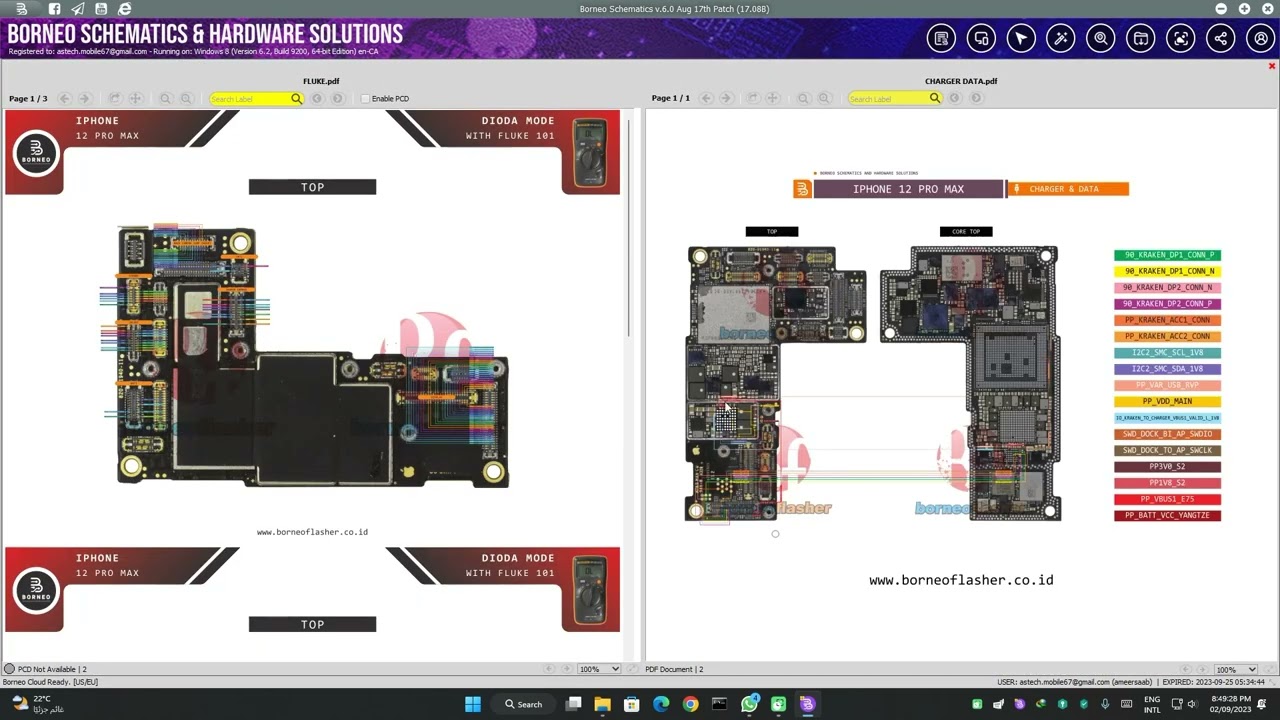
Task: Click pan/move tool in CHARGER DATA.pdf pane
Action: pyautogui.click(x=773, y=98)
